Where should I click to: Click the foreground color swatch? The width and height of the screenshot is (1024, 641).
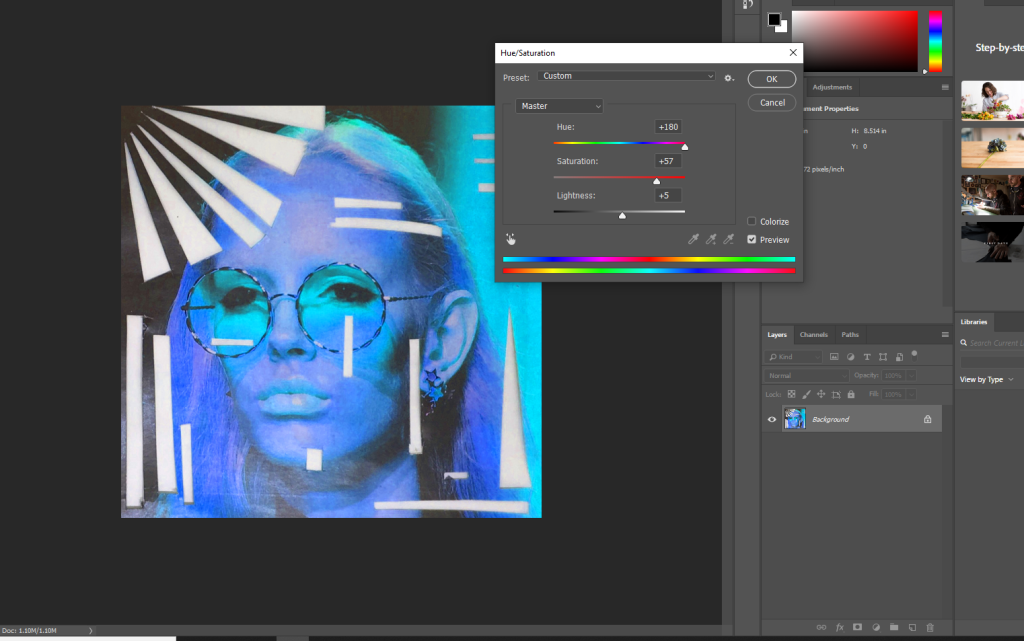click(x=774, y=20)
